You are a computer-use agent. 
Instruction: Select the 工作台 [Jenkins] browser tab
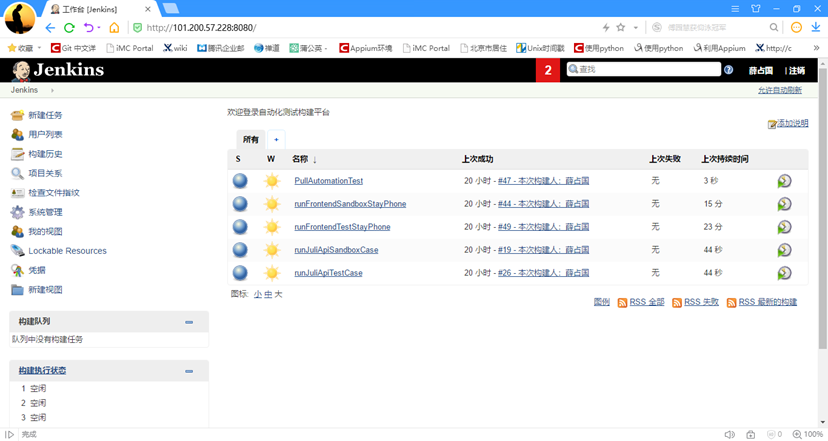click(100, 9)
